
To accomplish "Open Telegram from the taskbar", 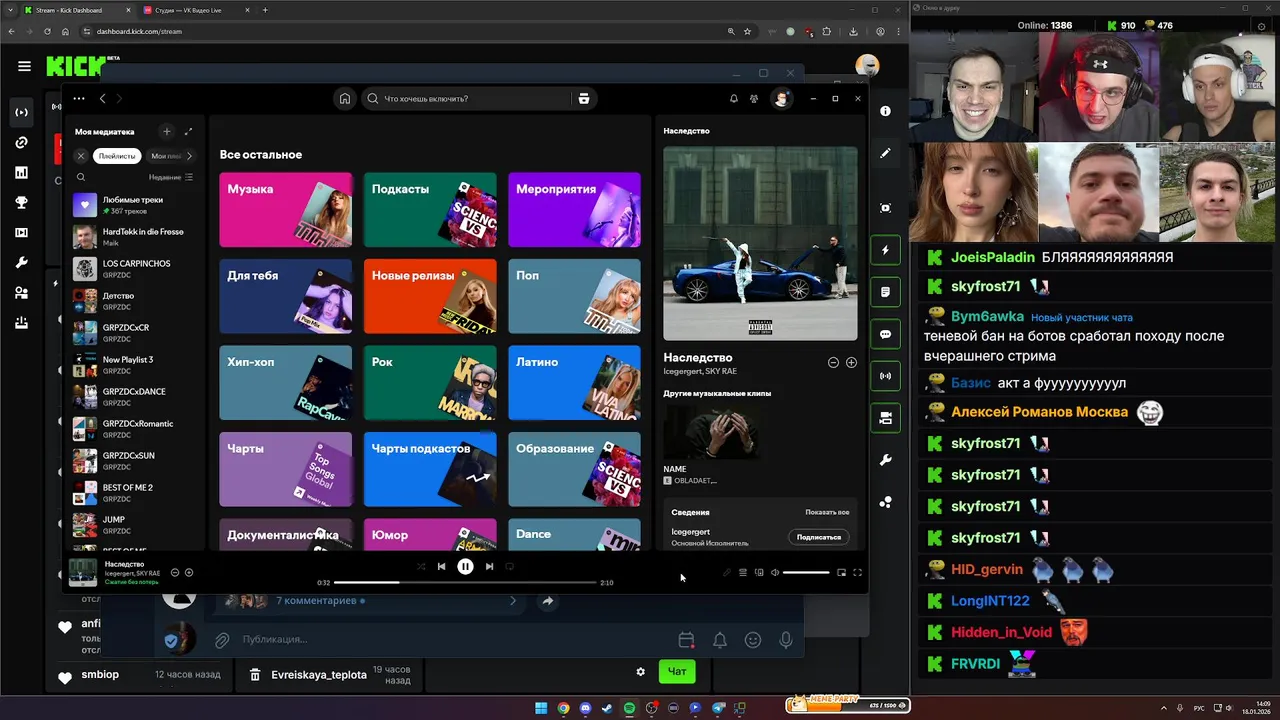I will tap(717, 708).
